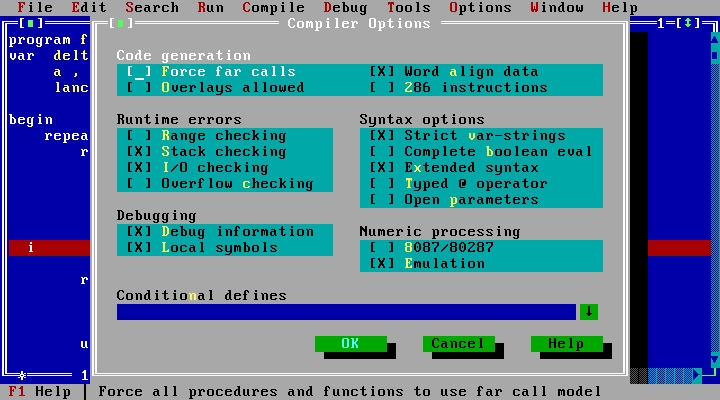Click the Cancel button
The height and width of the screenshot is (400, 720).
point(457,344)
